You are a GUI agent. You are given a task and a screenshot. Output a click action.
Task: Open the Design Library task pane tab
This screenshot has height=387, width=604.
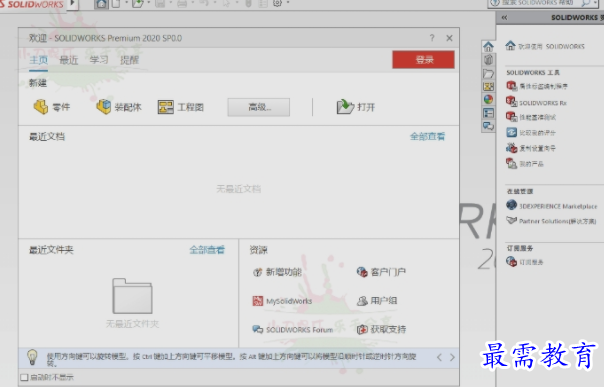tap(488, 60)
